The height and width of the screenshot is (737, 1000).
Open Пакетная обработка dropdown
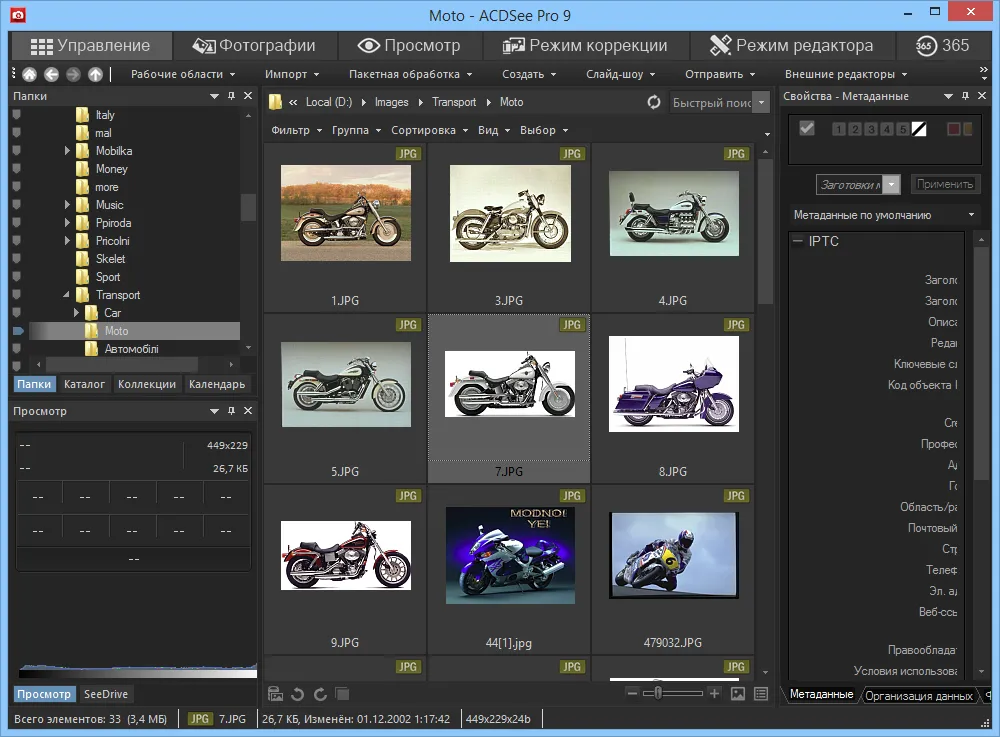tap(410, 74)
